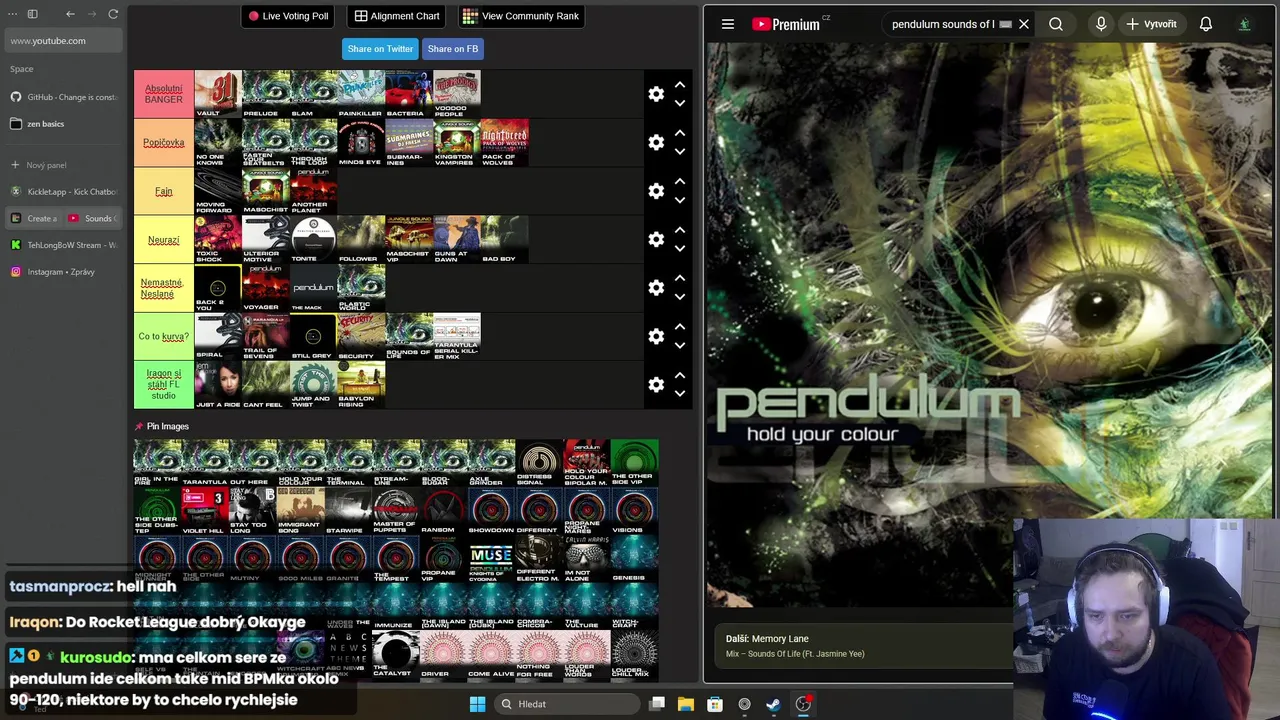Viewport: 1280px width, 720px height.
Task: Open the Alignment Chart
Action: click(x=397, y=16)
